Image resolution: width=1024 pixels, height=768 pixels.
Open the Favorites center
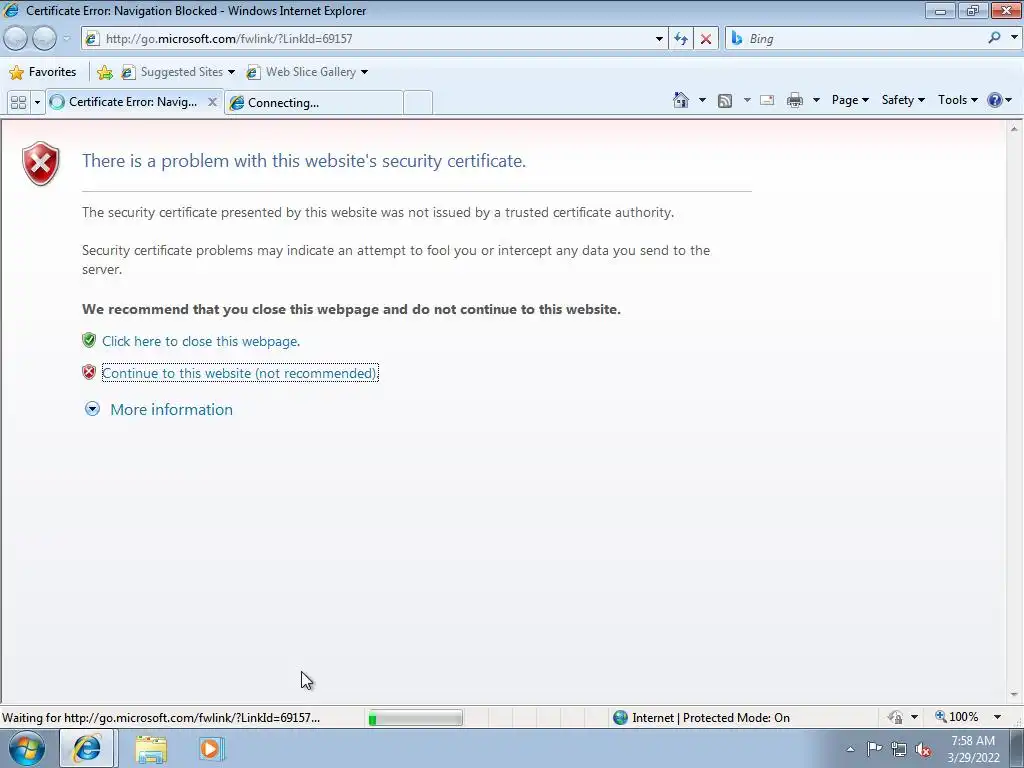(43, 72)
